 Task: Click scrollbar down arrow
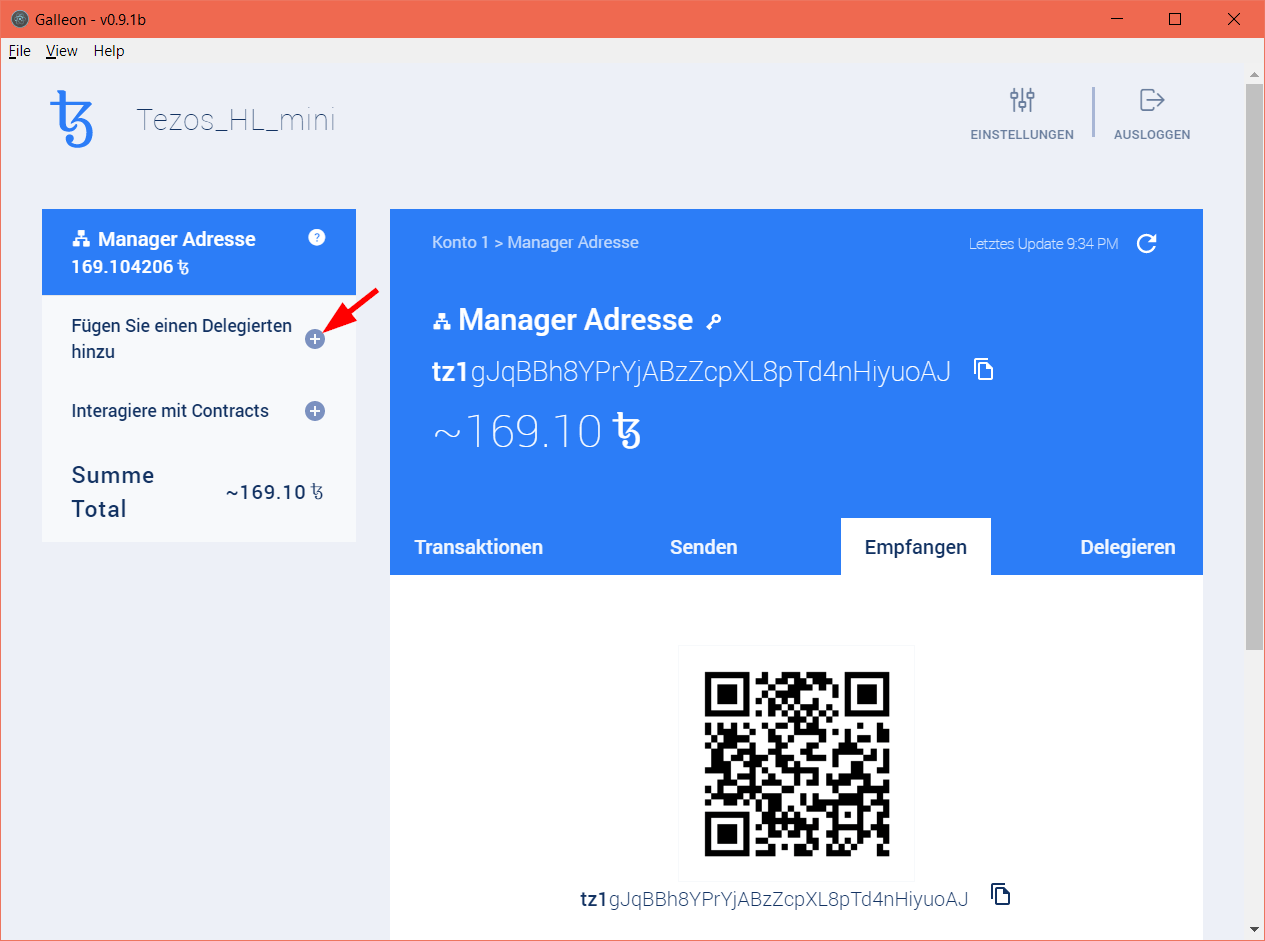tap(1254, 930)
